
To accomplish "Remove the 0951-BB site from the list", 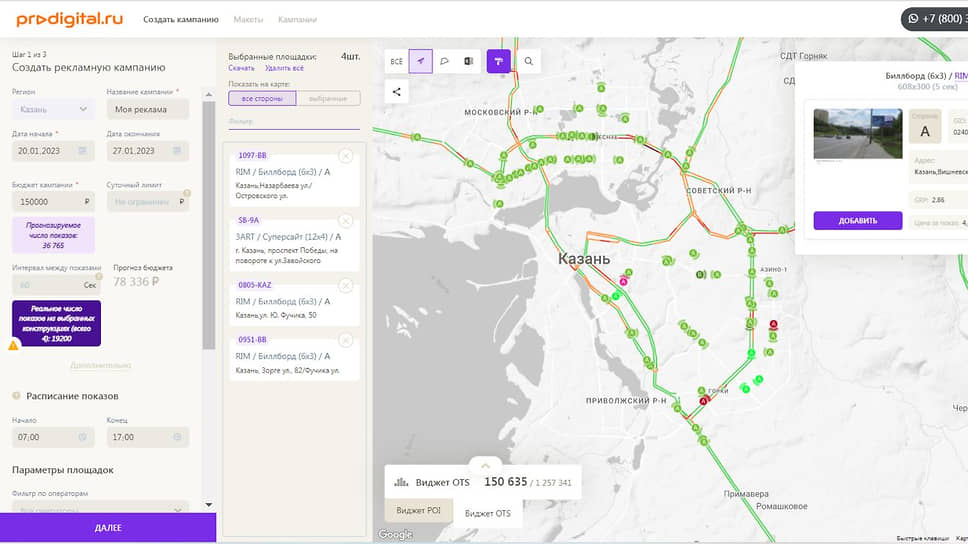I will (x=346, y=340).
